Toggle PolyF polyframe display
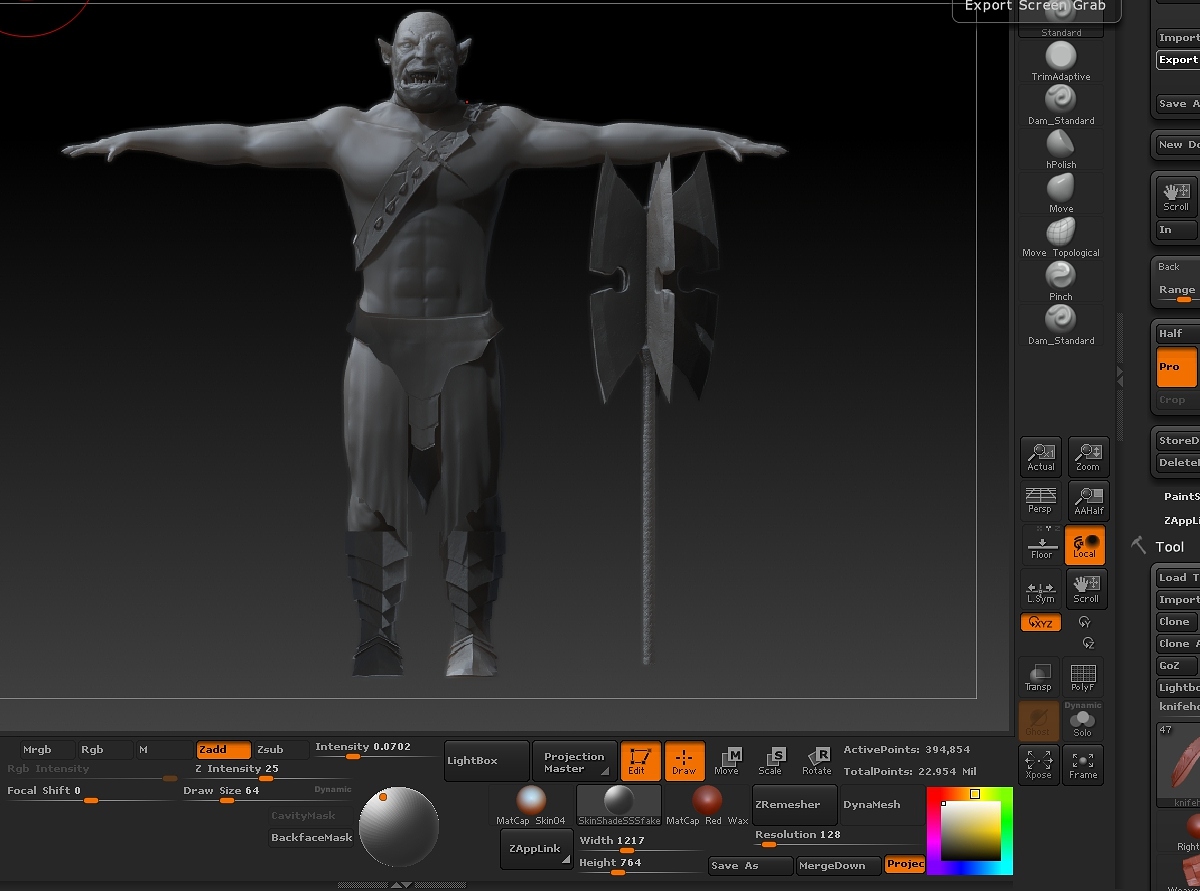 click(1082, 677)
